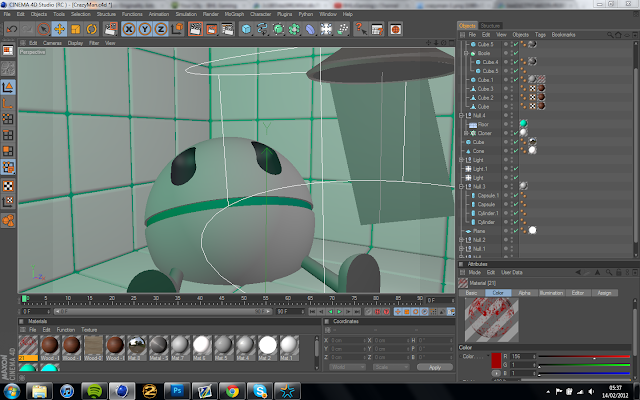Adjust the red R channel slider
The width and height of the screenshot is (640, 400).
[584, 357]
